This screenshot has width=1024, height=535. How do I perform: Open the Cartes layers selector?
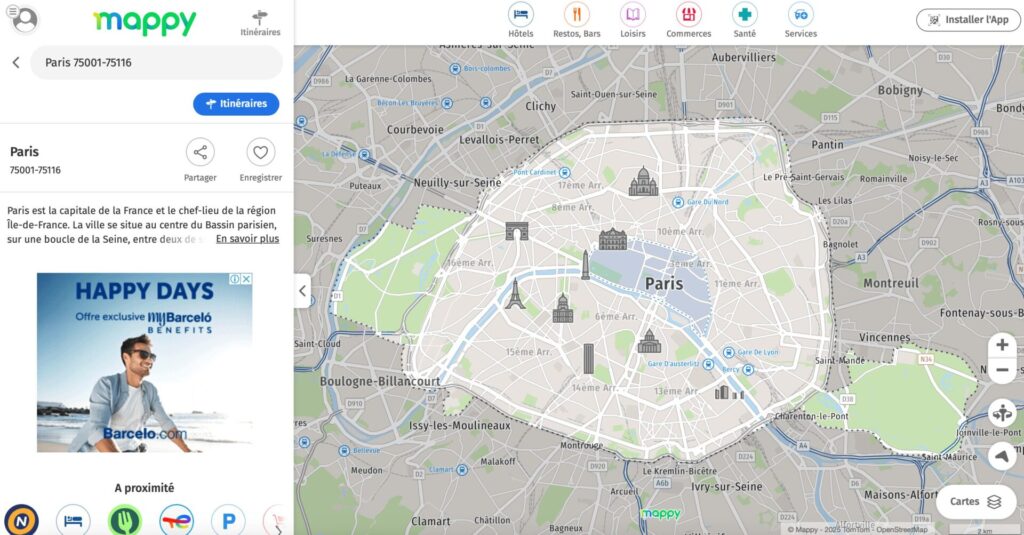[975, 502]
